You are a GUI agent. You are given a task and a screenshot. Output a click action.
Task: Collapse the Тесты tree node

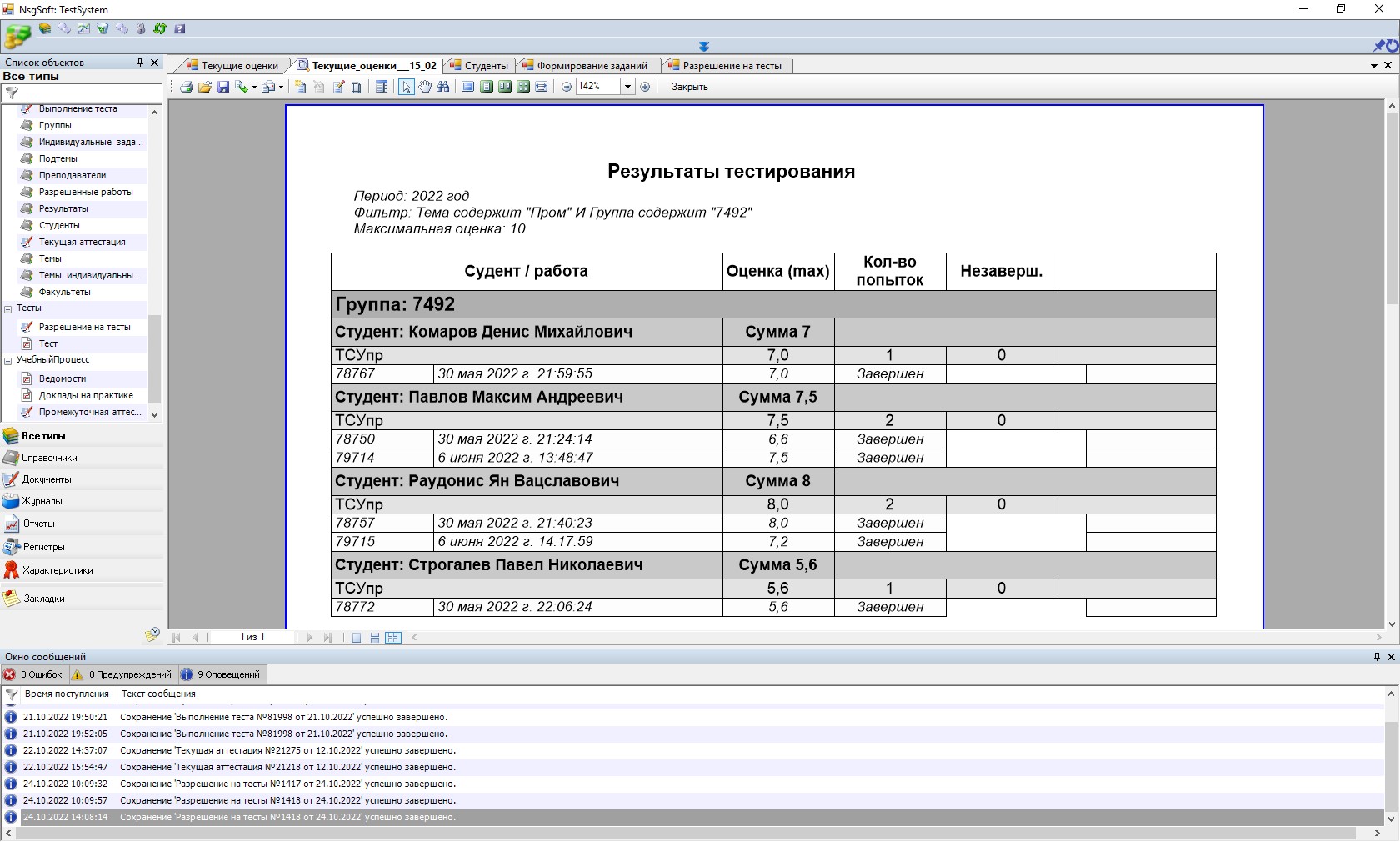[x=8, y=308]
